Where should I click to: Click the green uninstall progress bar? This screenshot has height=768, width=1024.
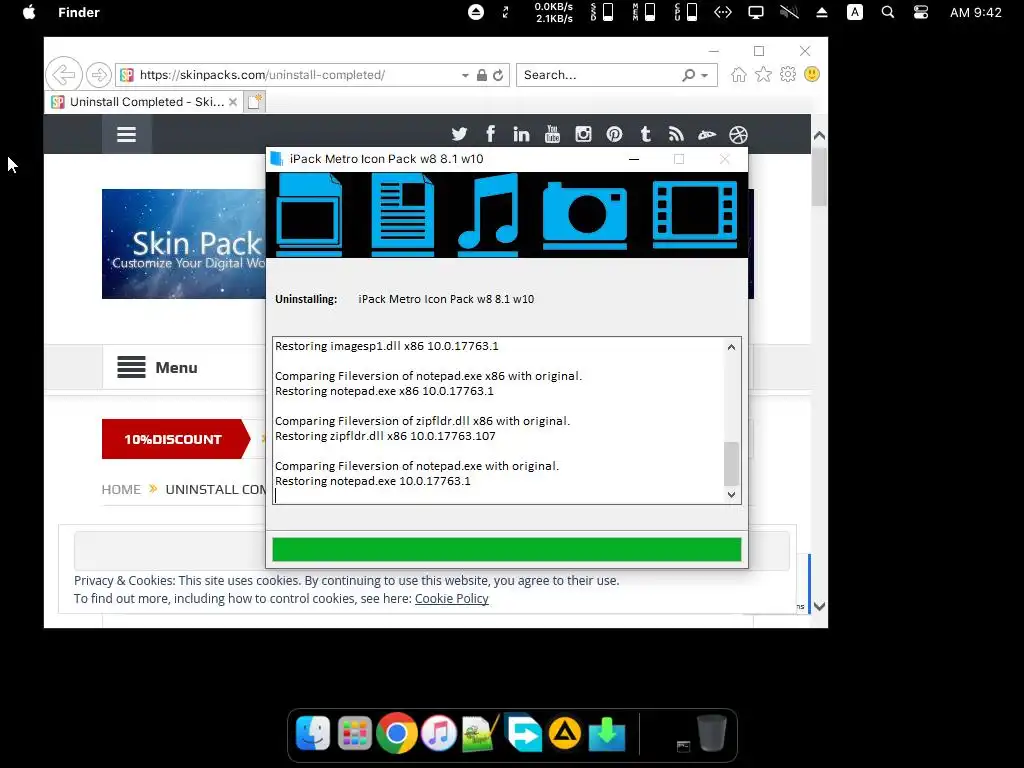[507, 549]
